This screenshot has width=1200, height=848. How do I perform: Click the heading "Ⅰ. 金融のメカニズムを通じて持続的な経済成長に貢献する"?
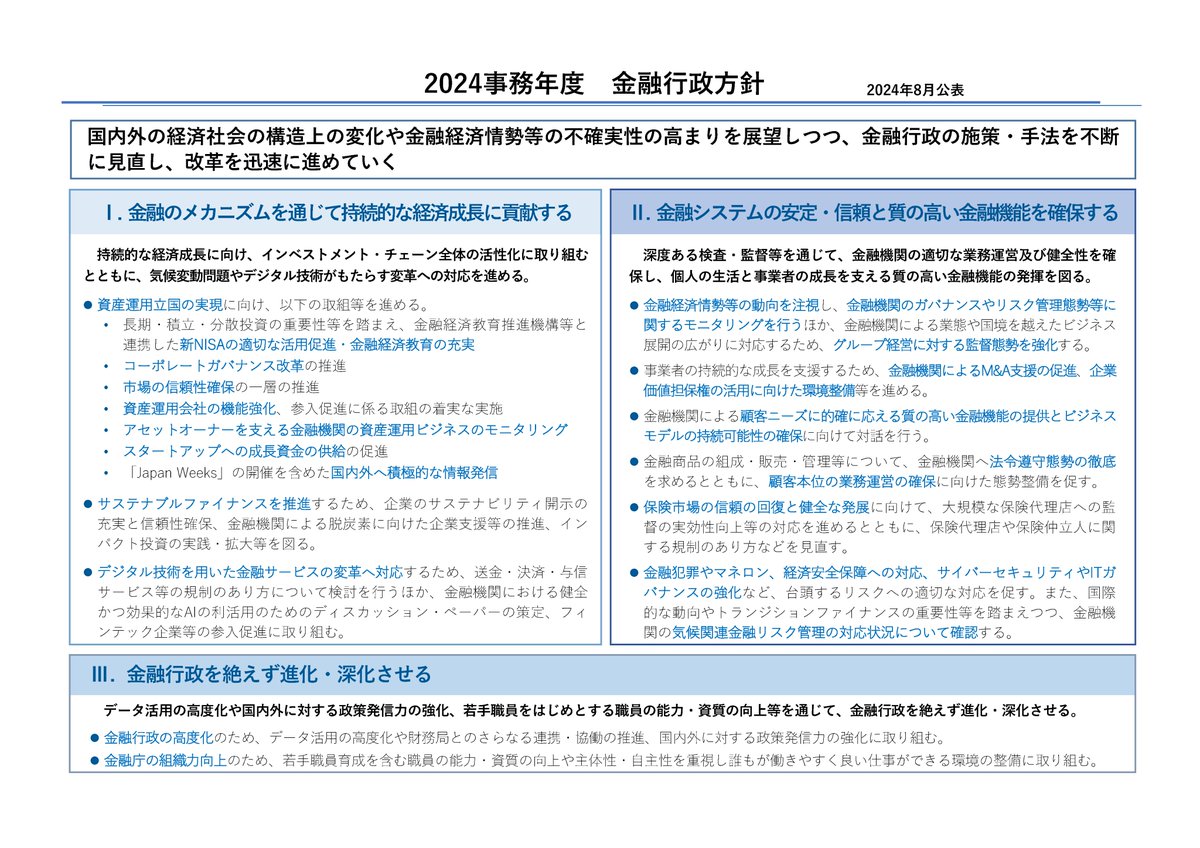tap(338, 212)
